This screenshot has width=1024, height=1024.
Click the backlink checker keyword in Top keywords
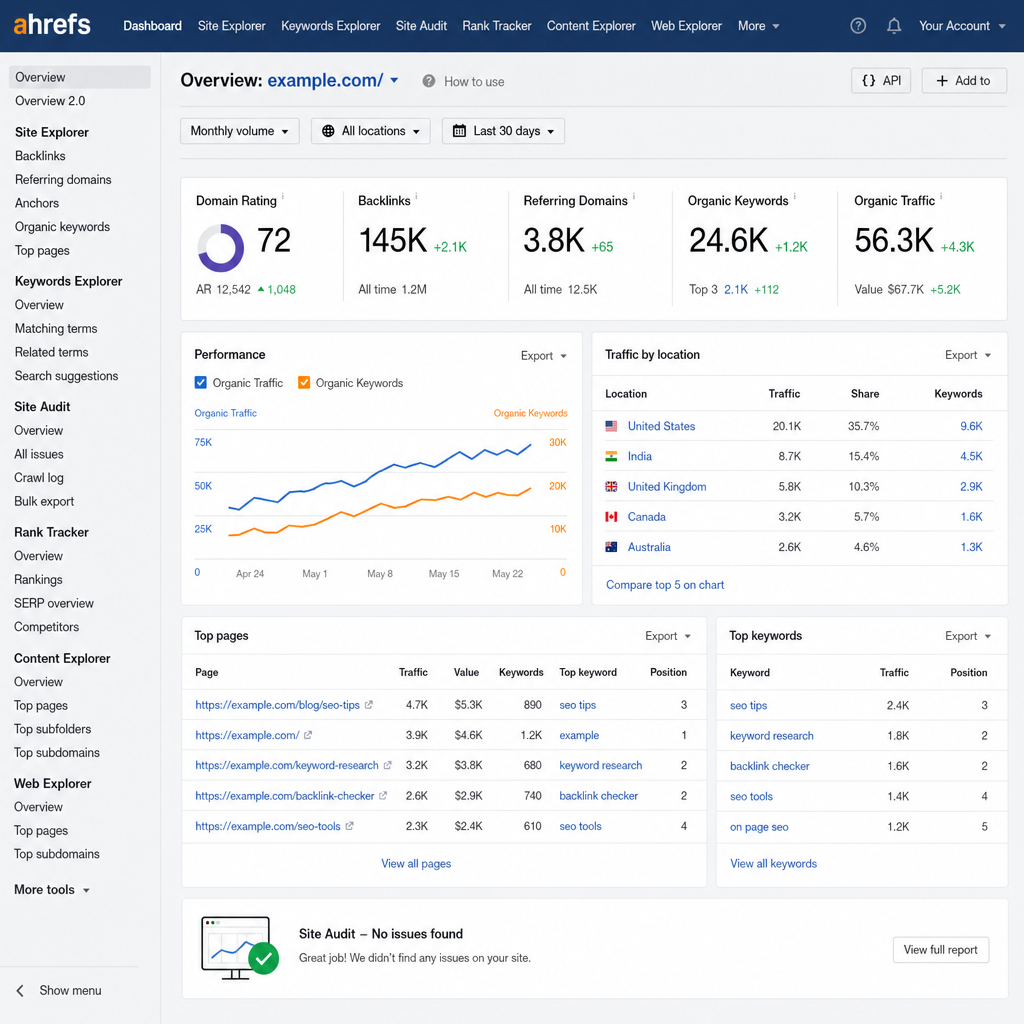pos(769,765)
